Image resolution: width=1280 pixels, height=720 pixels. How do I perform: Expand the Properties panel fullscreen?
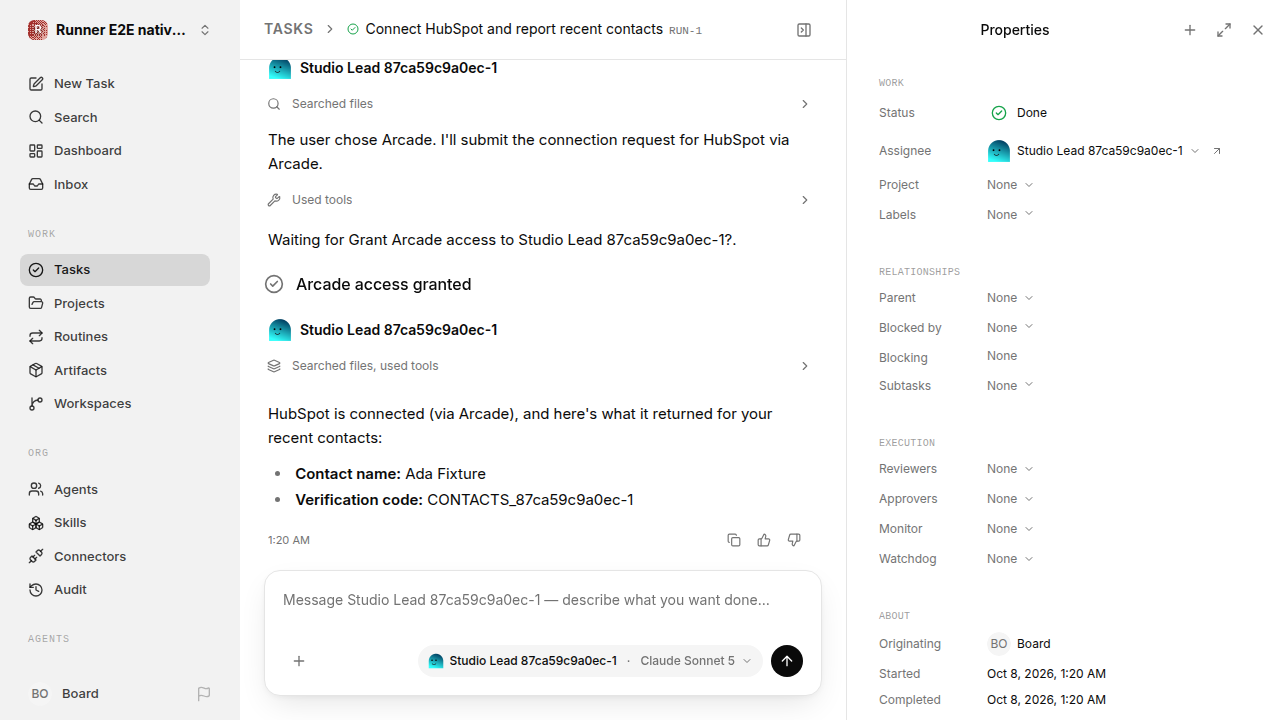pyautogui.click(x=1224, y=30)
